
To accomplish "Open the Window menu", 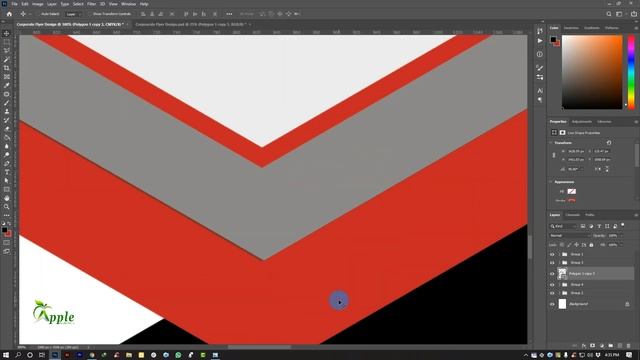I will 128,4.
